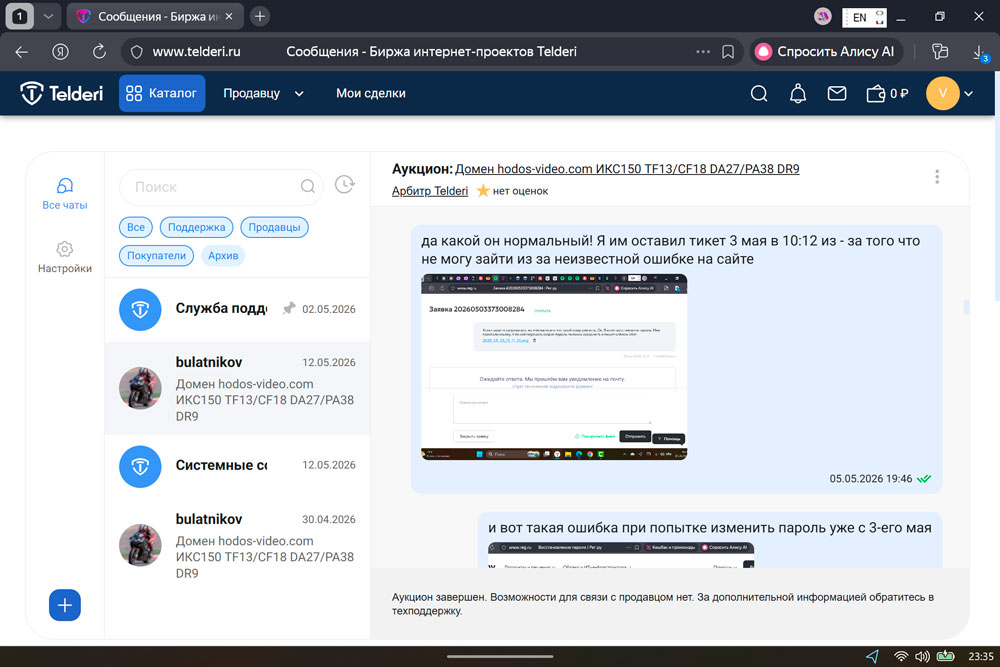The height and width of the screenshot is (667, 1000).
Task: Open the clock history icon beside search
Action: point(344,185)
